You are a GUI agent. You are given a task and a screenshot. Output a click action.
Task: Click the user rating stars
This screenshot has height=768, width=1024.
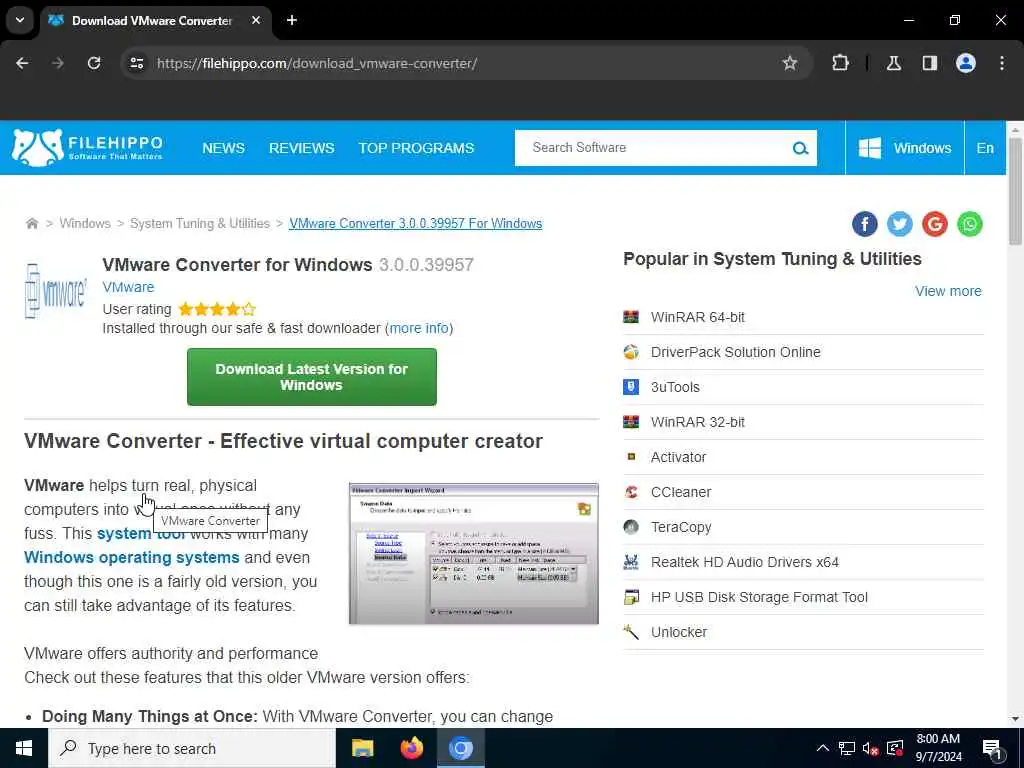pos(217,309)
